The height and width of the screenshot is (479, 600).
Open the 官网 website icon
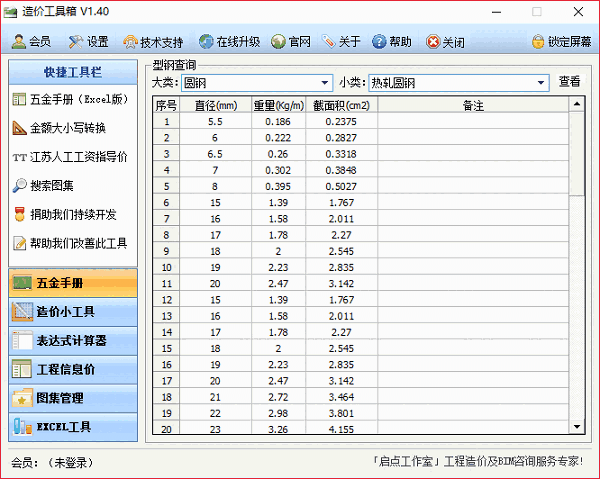(278, 41)
